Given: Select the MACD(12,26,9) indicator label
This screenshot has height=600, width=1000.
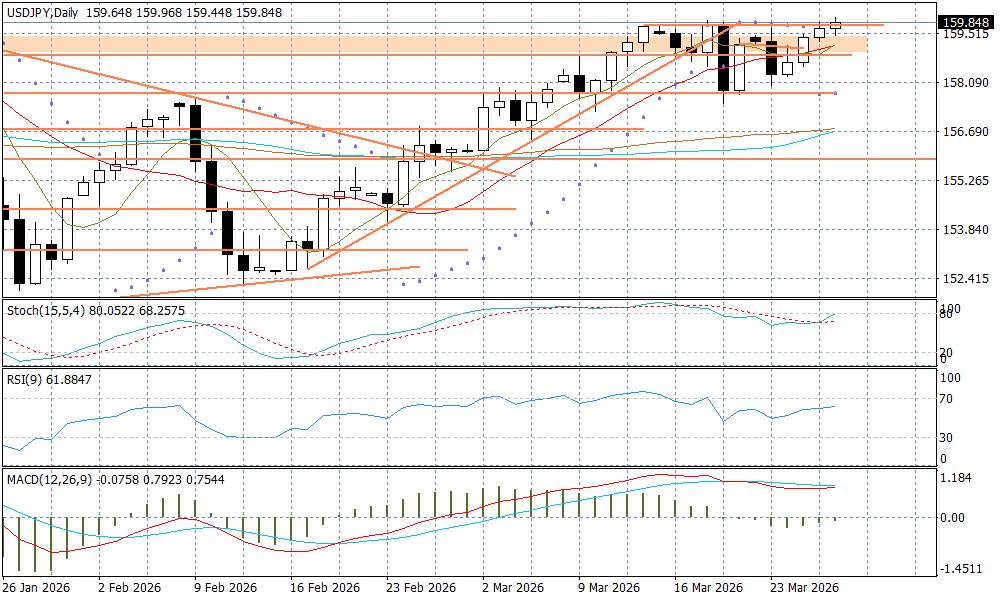Looking at the screenshot, I should click(x=49, y=480).
